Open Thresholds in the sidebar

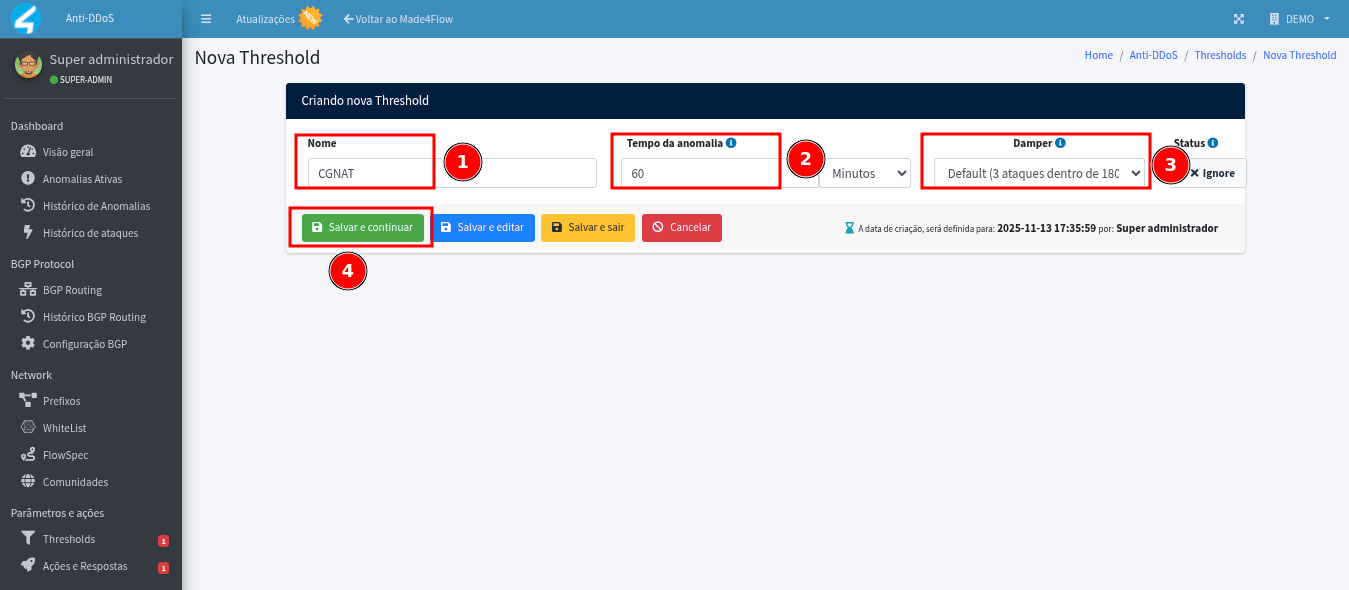(x=69, y=539)
